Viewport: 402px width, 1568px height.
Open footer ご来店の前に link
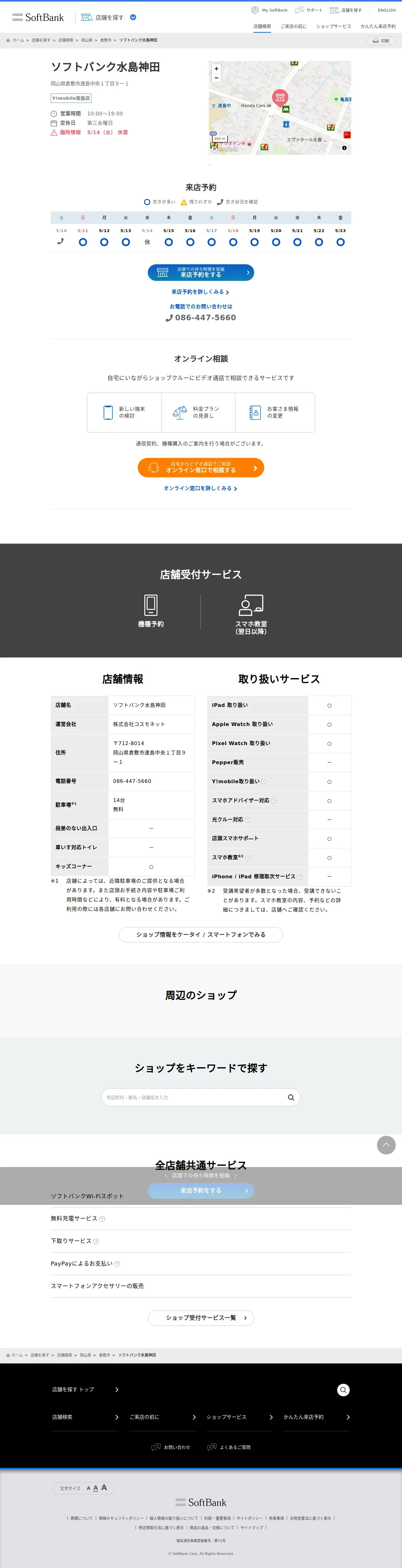tap(162, 1417)
